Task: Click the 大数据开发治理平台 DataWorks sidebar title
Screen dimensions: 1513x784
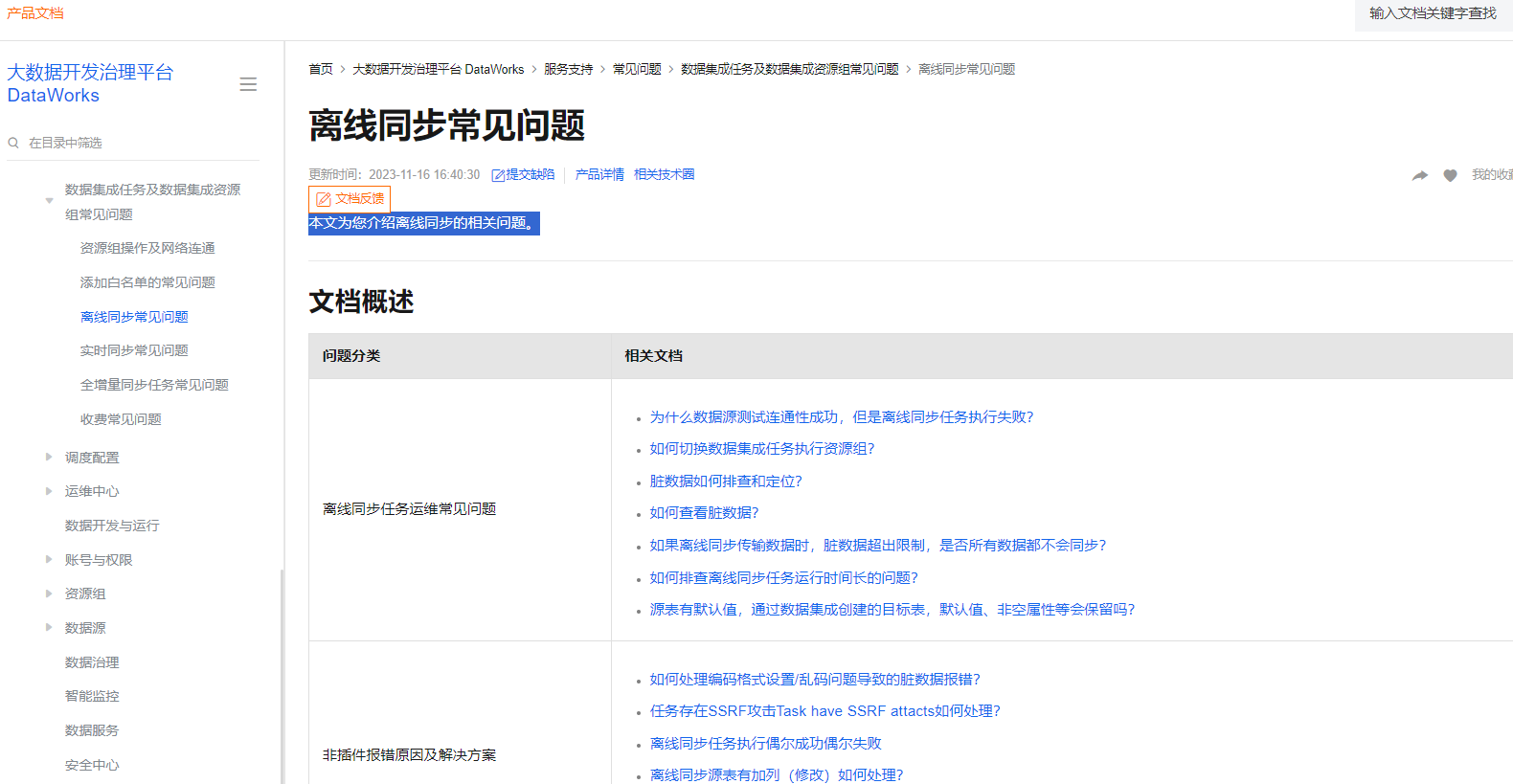Action: pos(90,83)
